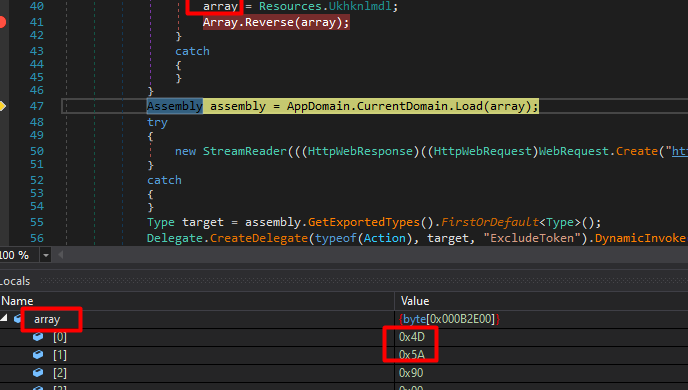688x390 pixels.
Task: Click the value 0x90
Action: pos(411,373)
